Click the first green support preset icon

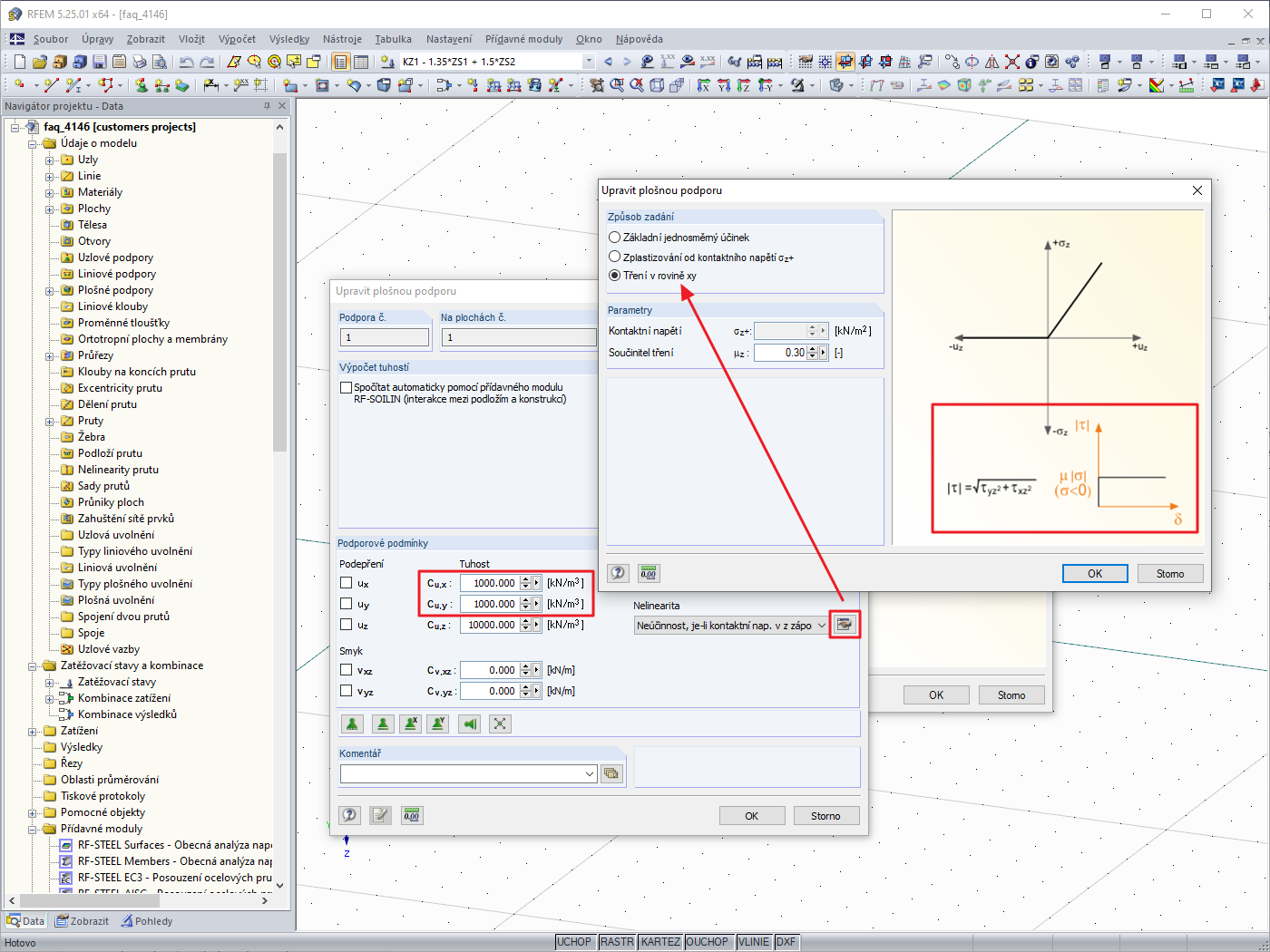[x=353, y=724]
